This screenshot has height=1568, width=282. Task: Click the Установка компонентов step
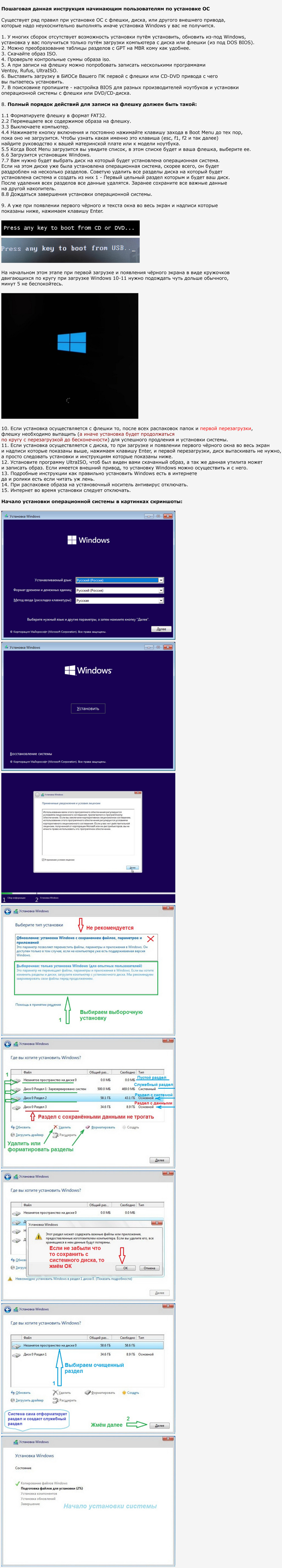39,1494
